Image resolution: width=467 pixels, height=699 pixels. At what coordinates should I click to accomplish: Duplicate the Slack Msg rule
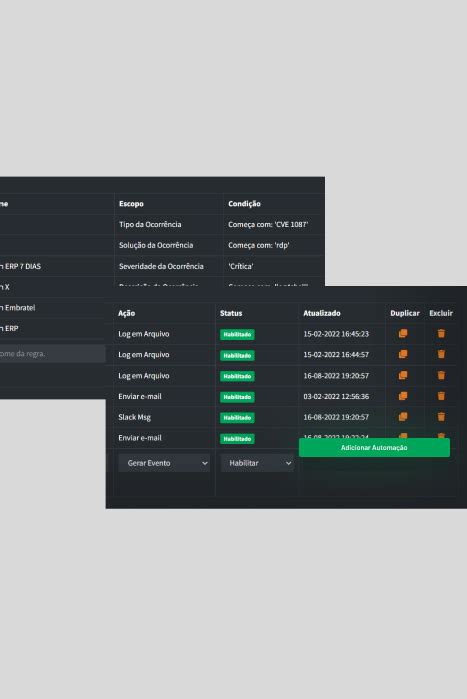(x=403, y=417)
